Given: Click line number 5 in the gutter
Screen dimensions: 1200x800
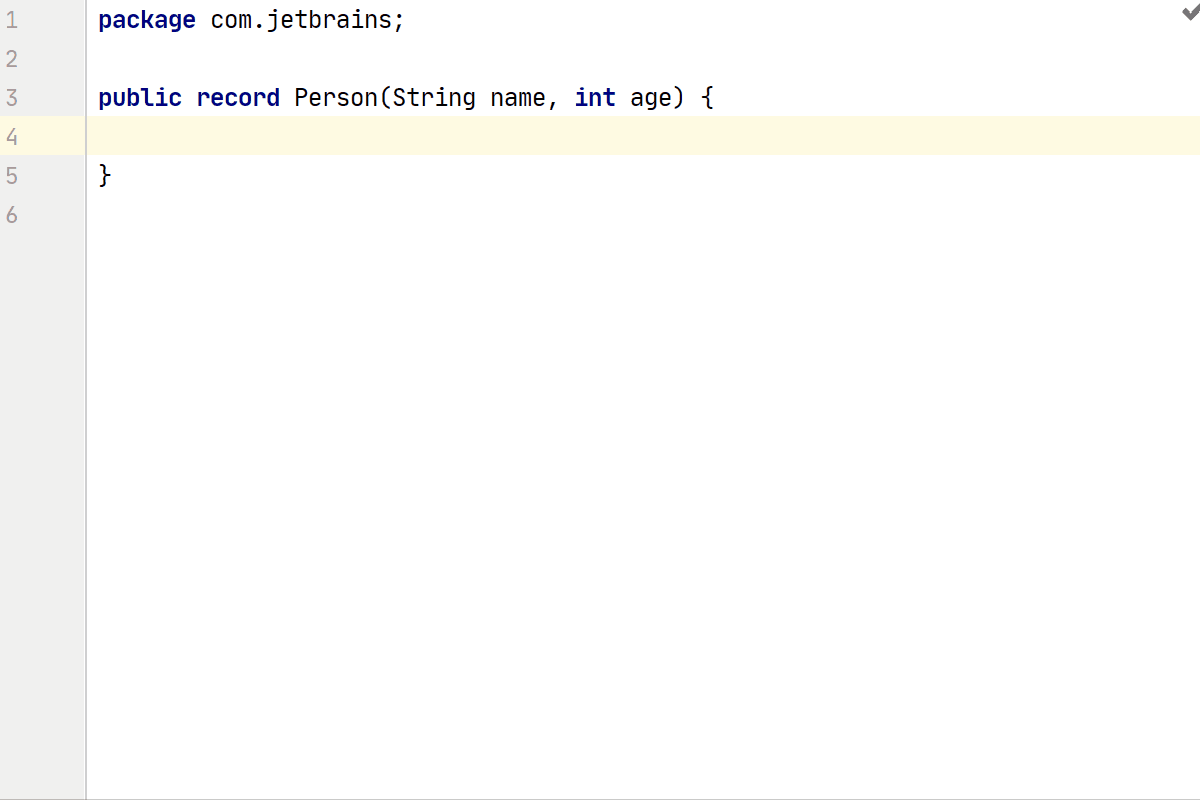Looking at the screenshot, I should [x=12, y=176].
